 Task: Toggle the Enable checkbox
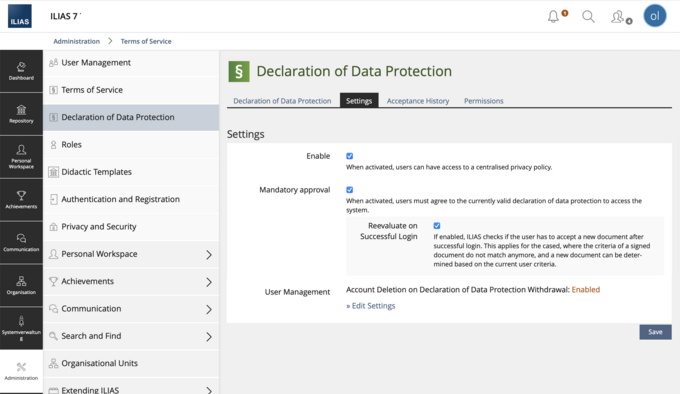[350, 156]
